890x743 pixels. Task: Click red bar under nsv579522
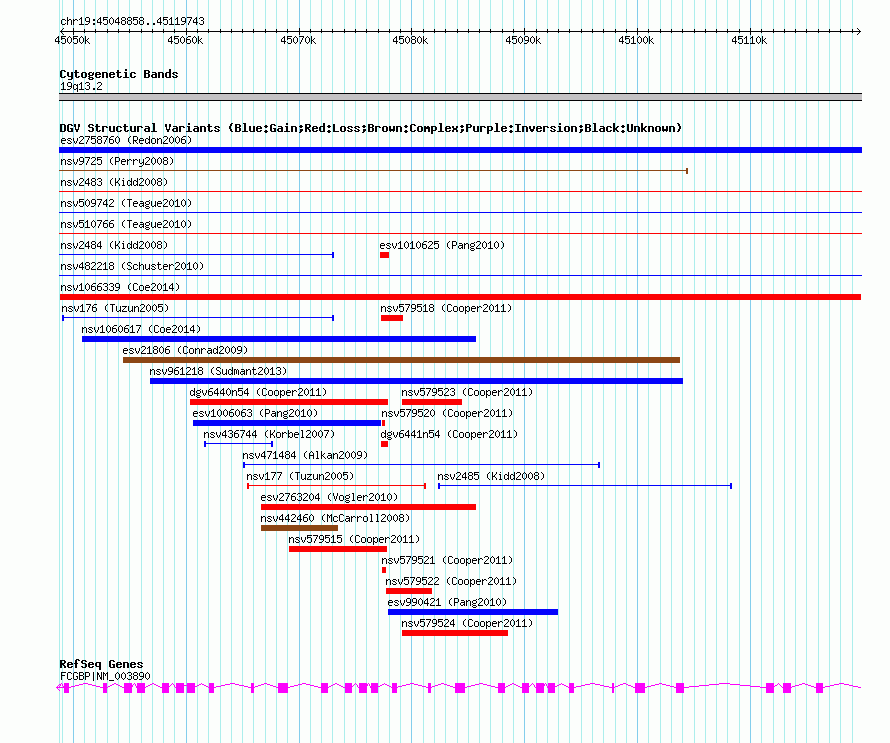pyautogui.click(x=409, y=591)
